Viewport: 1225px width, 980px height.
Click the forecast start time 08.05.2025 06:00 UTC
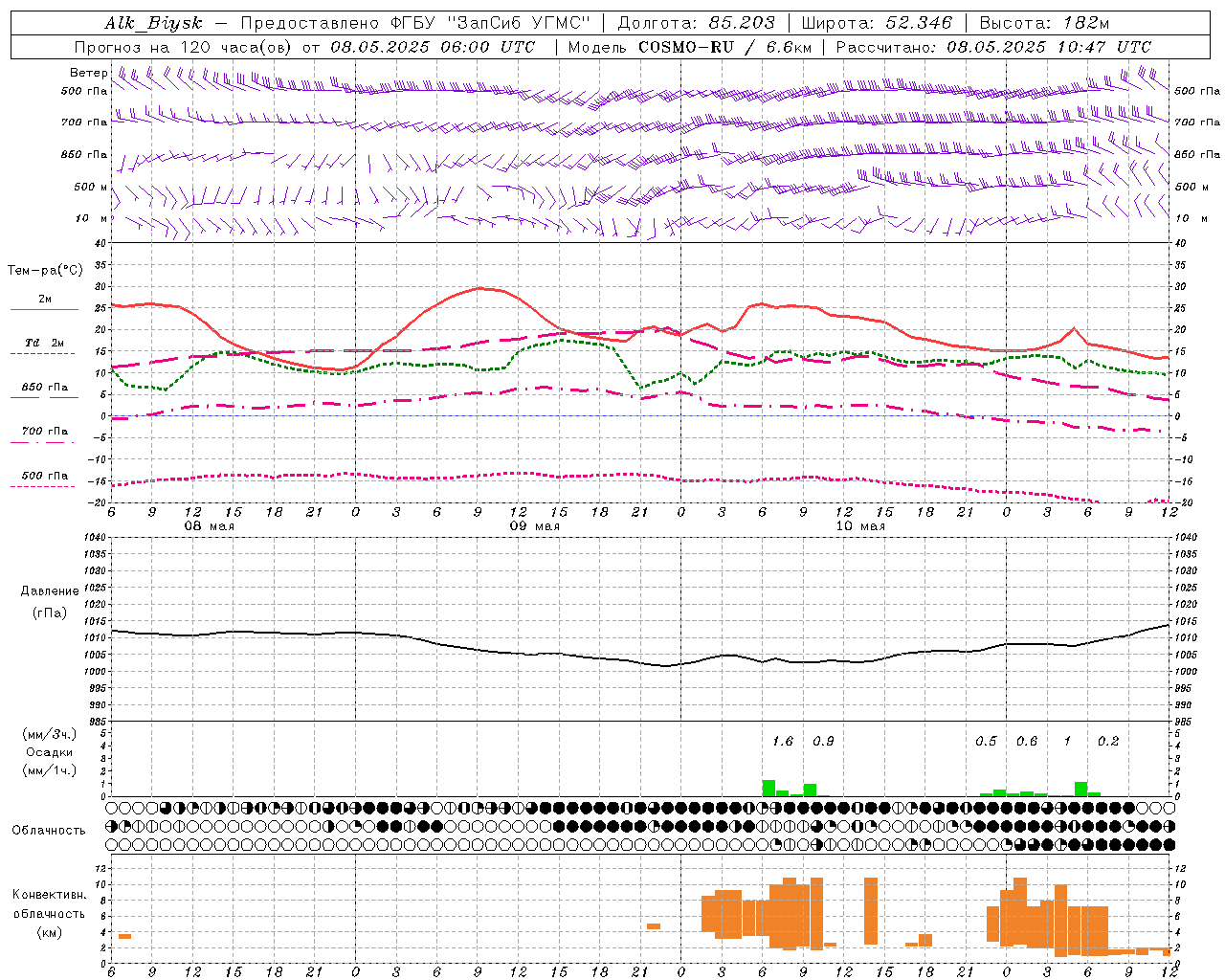tap(433, 47)
